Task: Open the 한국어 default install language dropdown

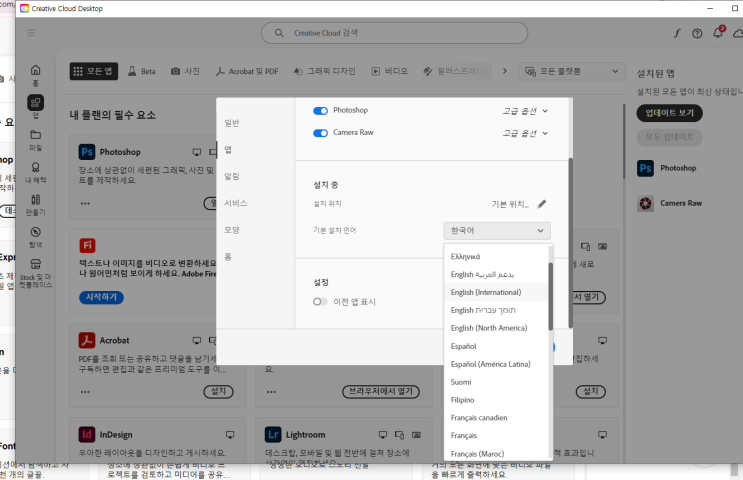Action: 497,230
